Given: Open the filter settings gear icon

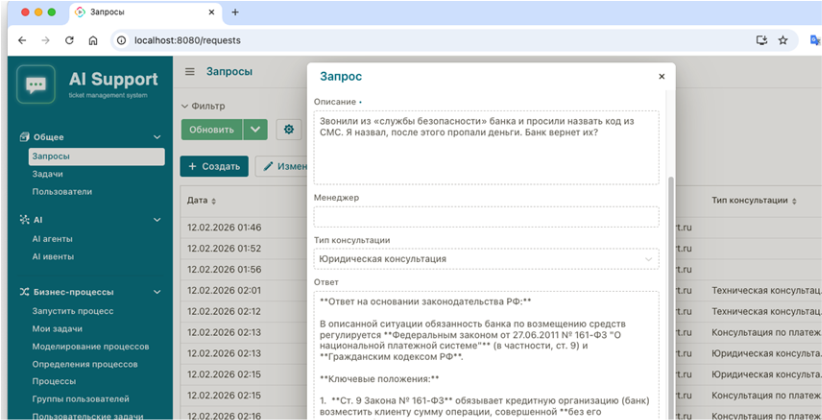Looking at the screenshot, I should [x=289, y=129].
